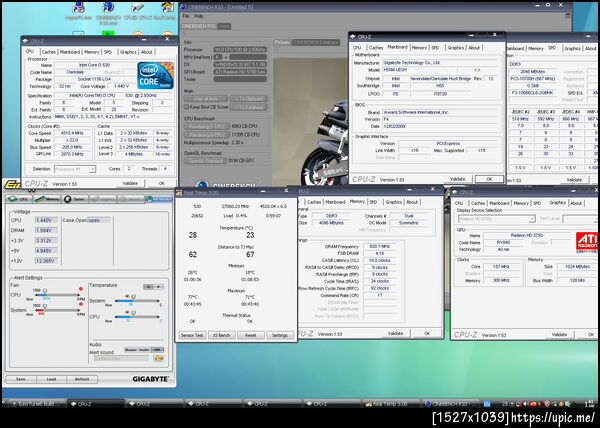600x428 pixels.
Task: Click OpenGL Standard benchmark button
Action: click(x=205, y=161)
